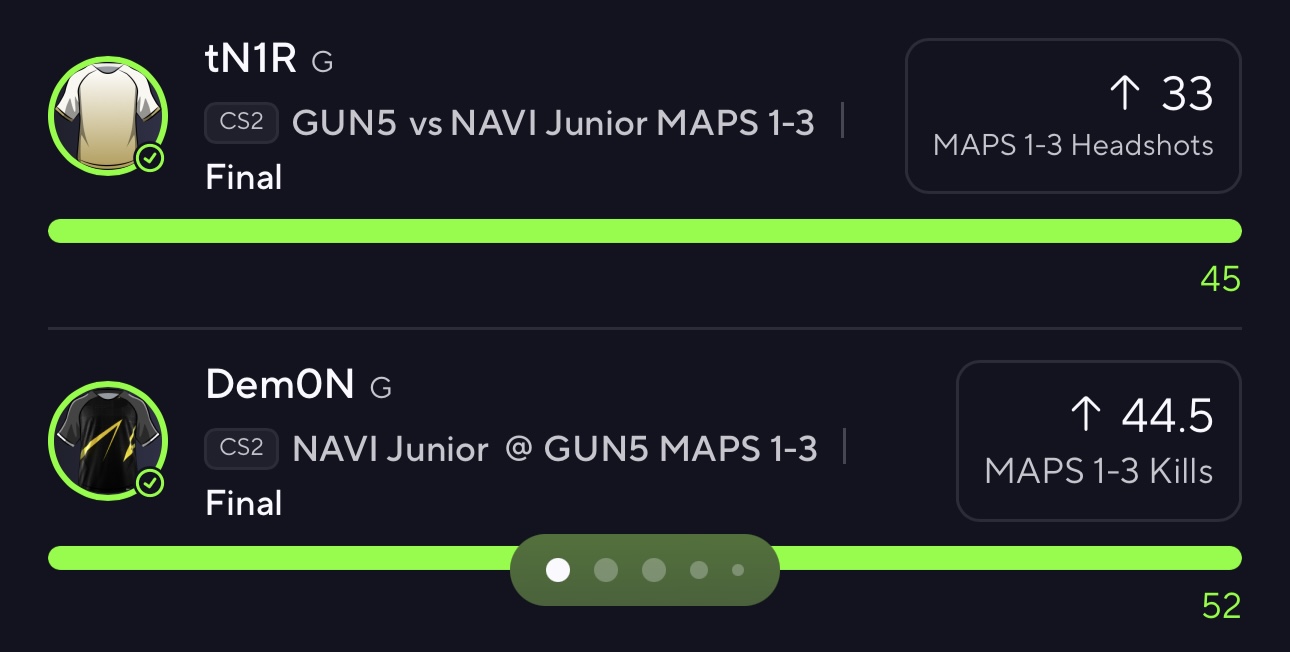Tap the CS2 badge beside NAVI Junior @ GUN5

[x=241, y=448]
